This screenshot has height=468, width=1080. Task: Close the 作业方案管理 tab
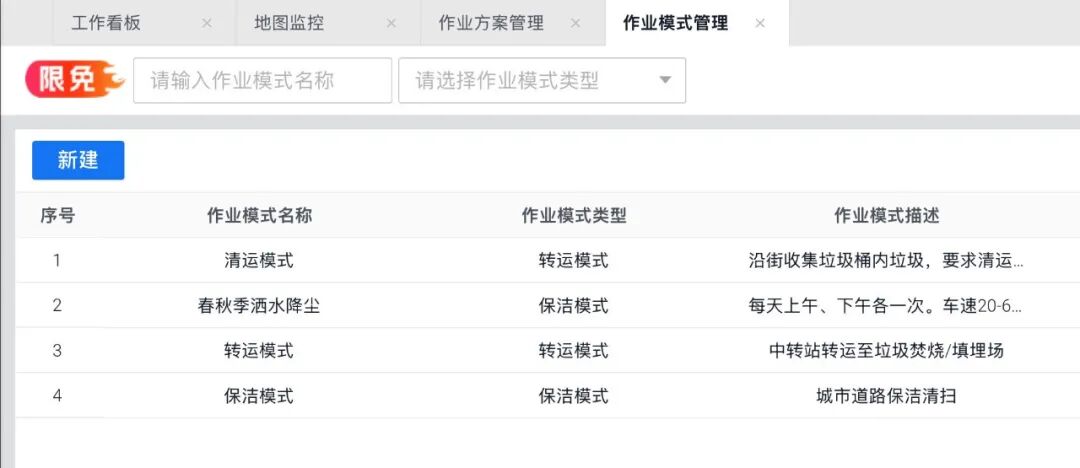pos(575,24)
